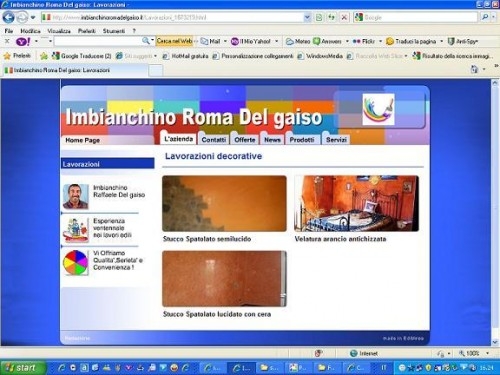Click the Yahoo toolbar search input field
Viewport: 500px width, 375px height.
coord(97,41)
